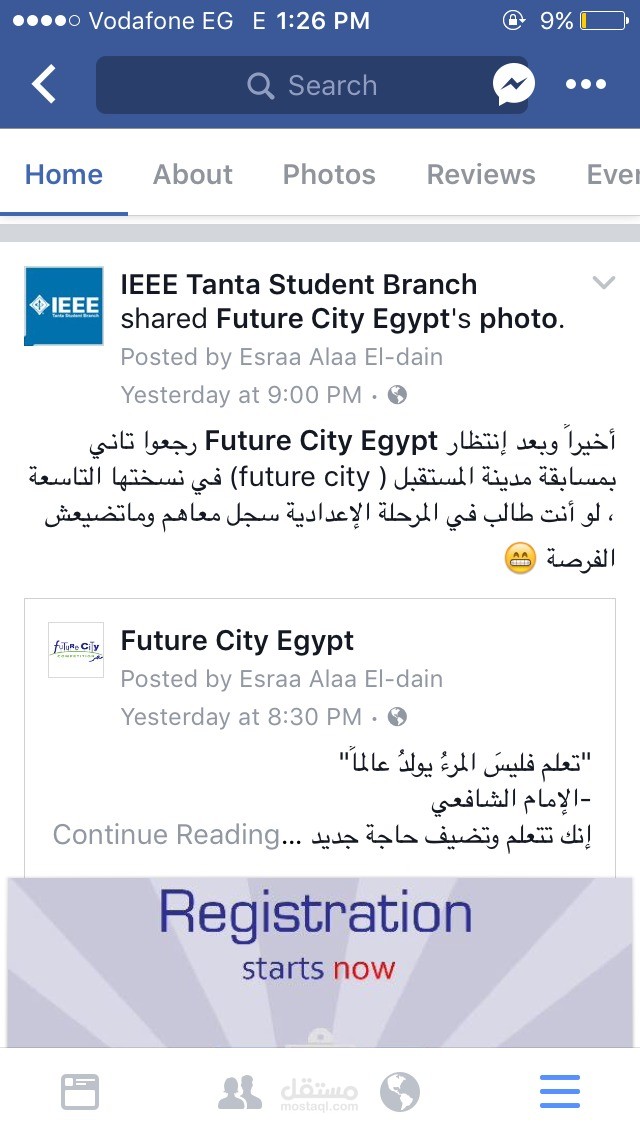This screenshot has width=640, height=1136.
Task: Tap the back arrow in the header
Action: click(x=44, y=85)
